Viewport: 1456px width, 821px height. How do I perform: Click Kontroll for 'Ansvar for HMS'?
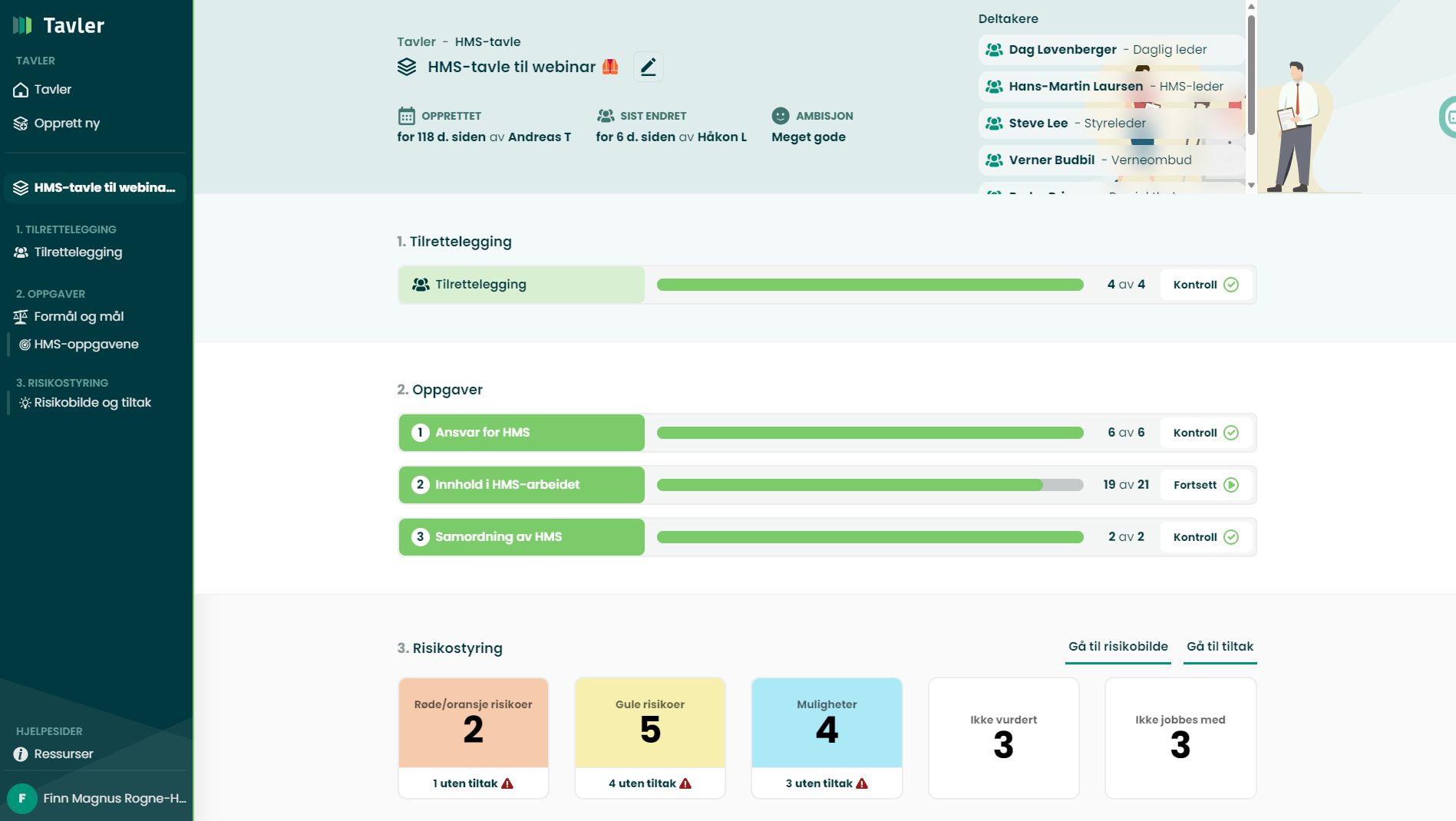point(1206,433)
